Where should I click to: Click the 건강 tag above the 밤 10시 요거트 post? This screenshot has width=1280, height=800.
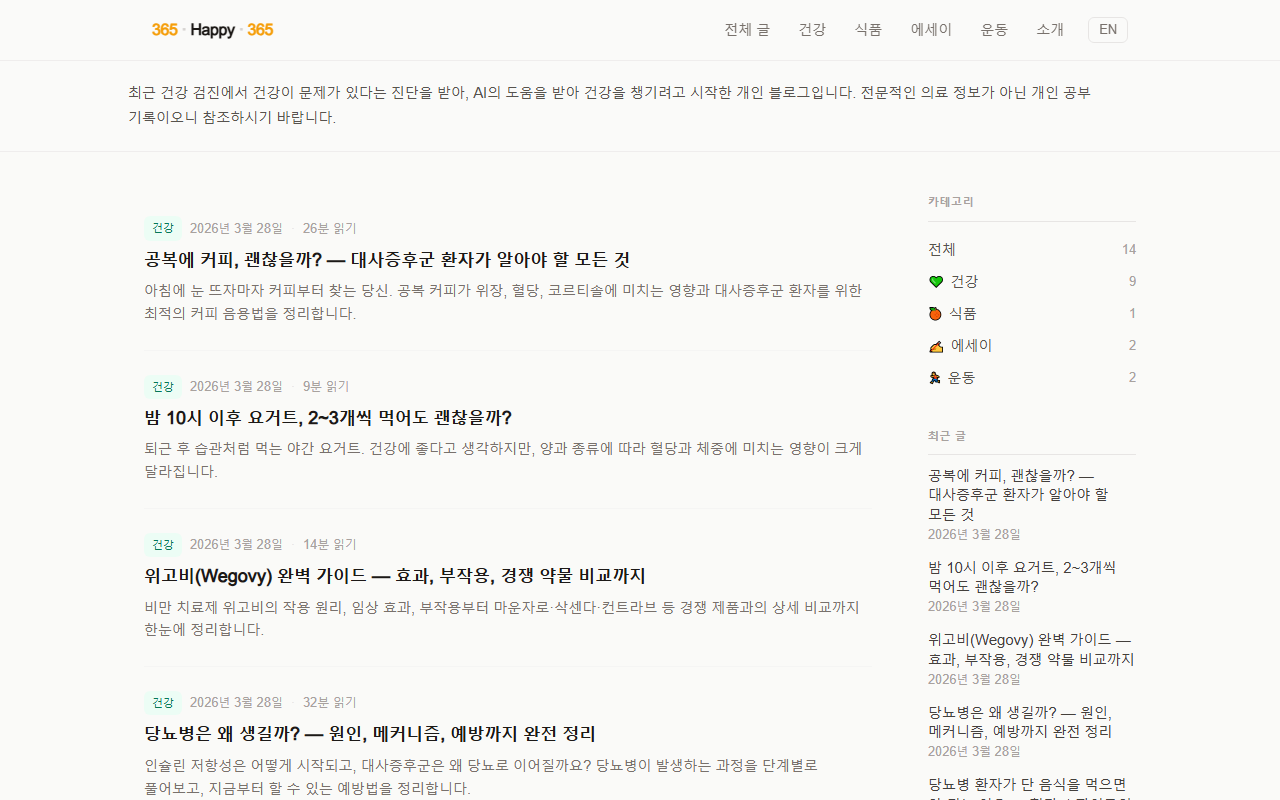click(162, 386)
